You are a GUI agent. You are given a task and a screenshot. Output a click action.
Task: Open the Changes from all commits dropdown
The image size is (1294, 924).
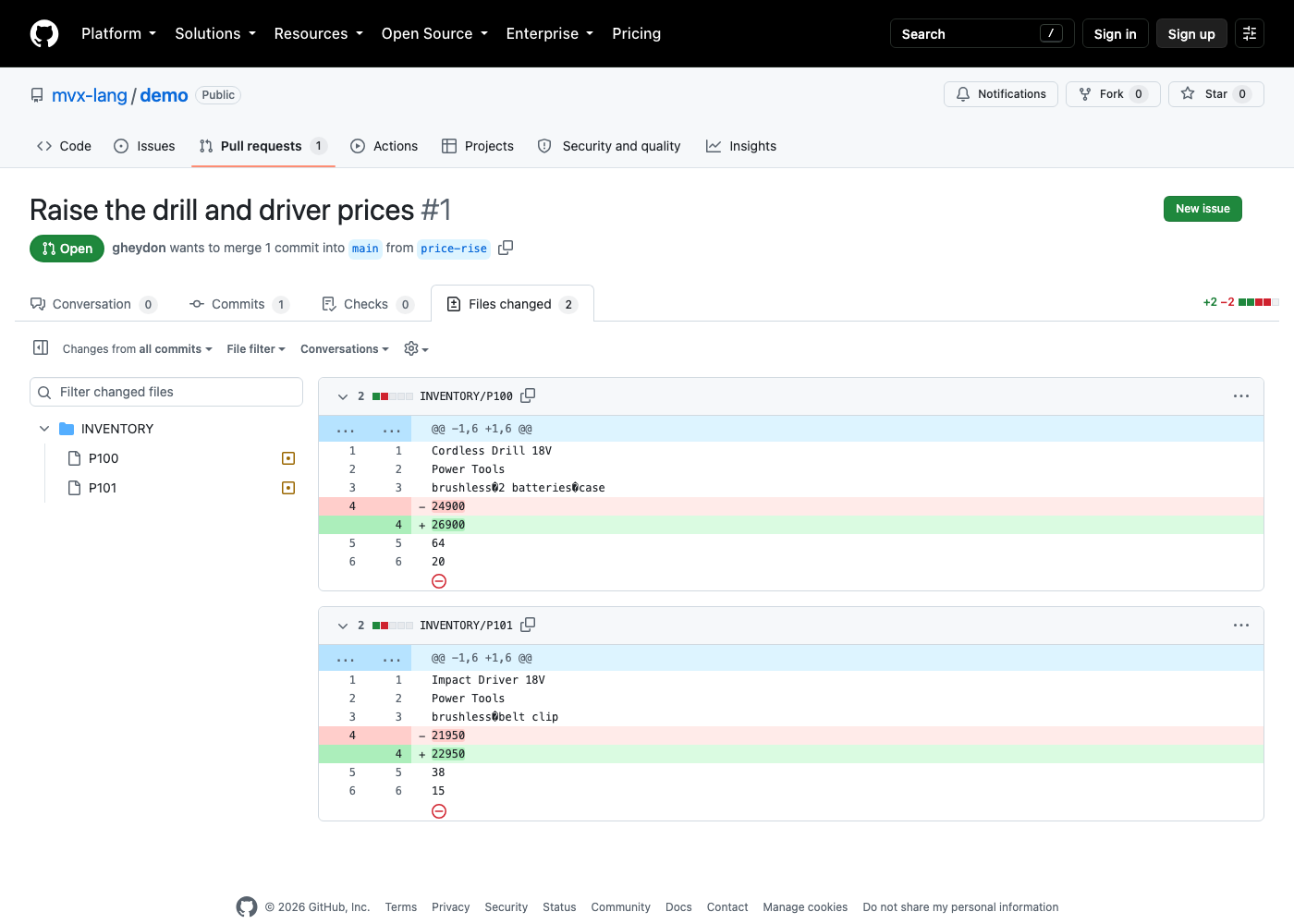(137, 348)
